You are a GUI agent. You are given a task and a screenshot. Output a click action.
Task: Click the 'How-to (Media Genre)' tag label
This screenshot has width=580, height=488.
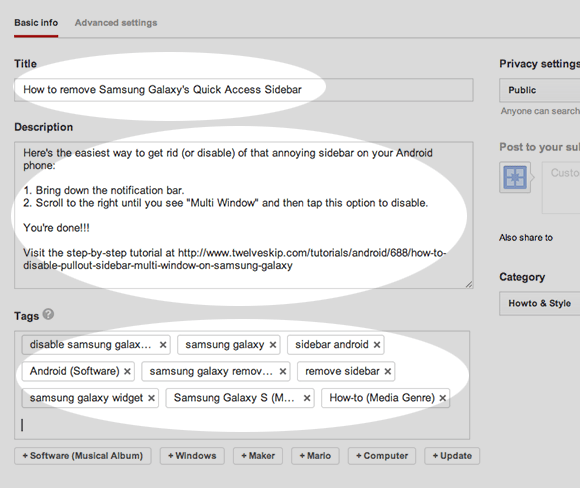382,398
